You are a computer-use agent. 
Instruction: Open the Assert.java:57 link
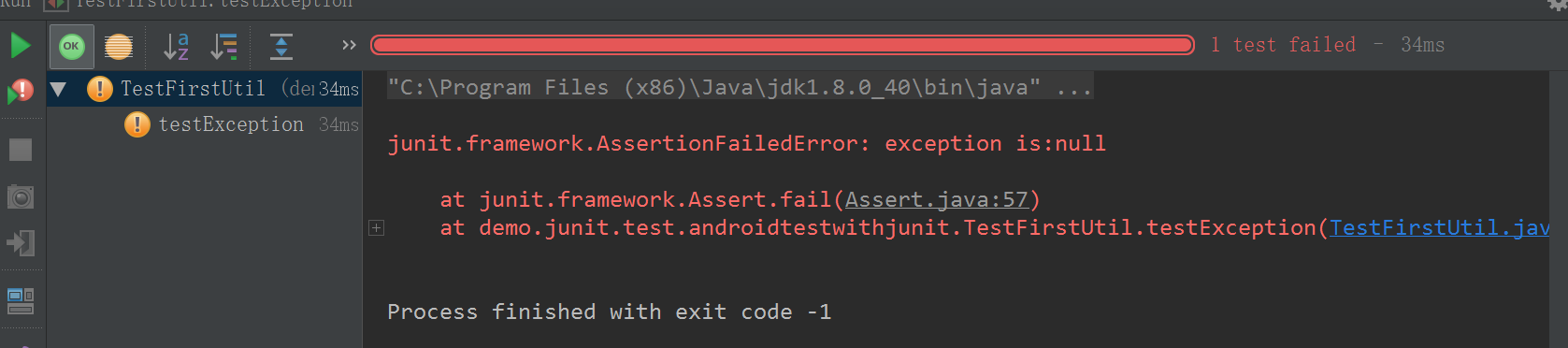[937, 199]
